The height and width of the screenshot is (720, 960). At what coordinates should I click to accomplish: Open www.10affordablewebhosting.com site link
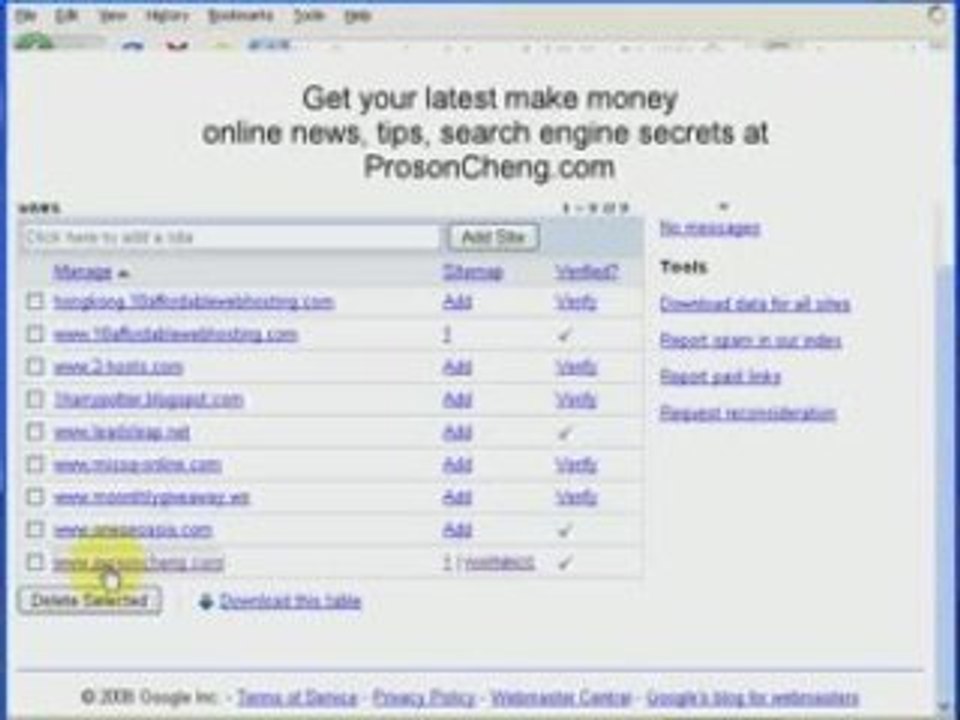pyautogui.click(x=176, y=334)
